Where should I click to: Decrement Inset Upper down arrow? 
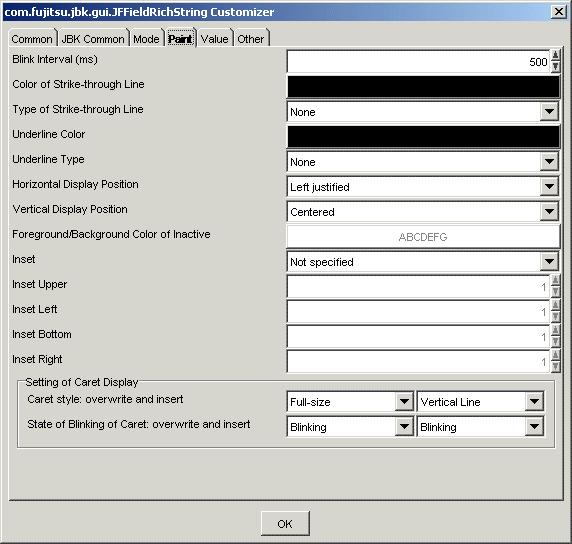(x=555, y=292)
